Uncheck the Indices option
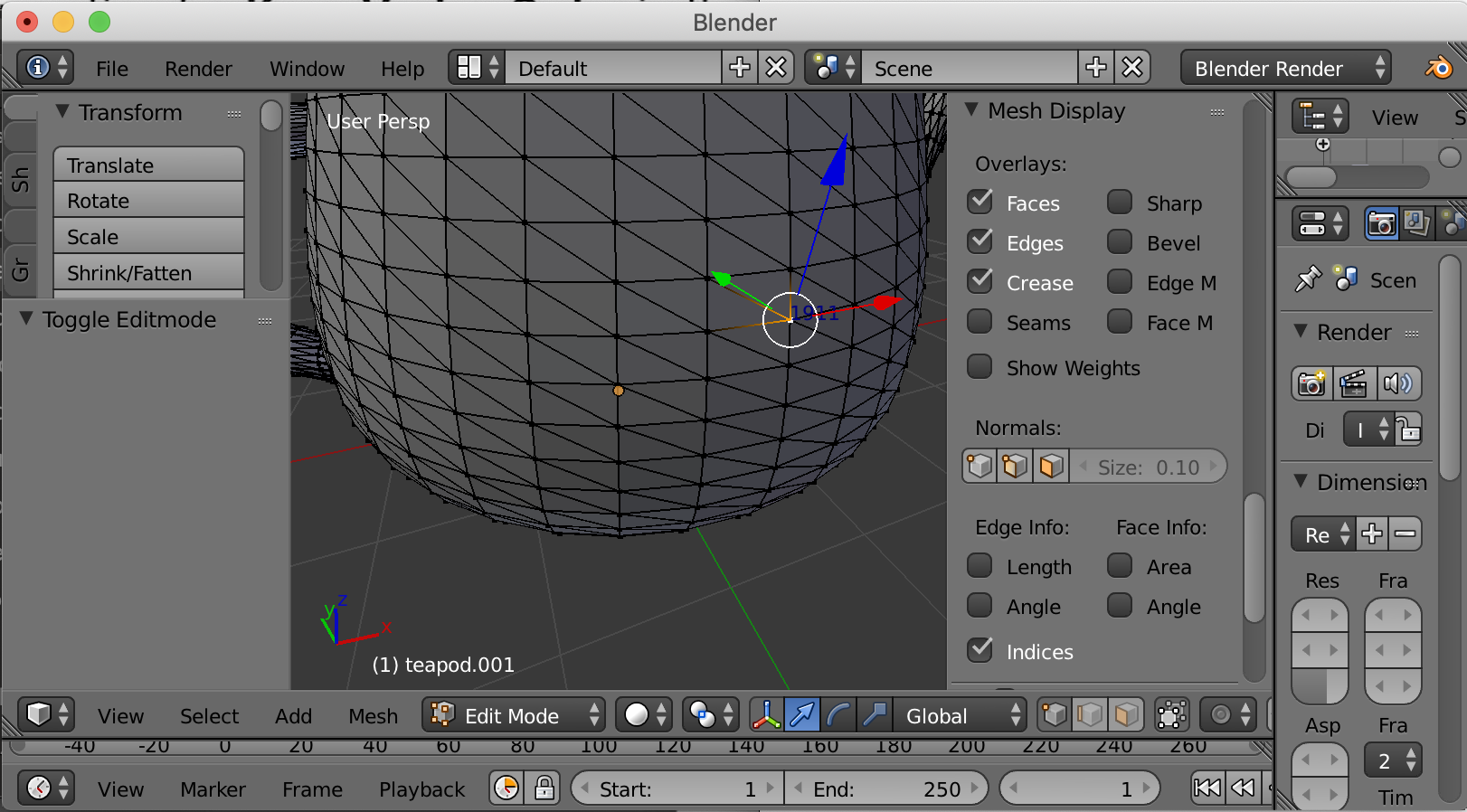The height and width of the screenshot is (812, 1467). coord(980,651)
